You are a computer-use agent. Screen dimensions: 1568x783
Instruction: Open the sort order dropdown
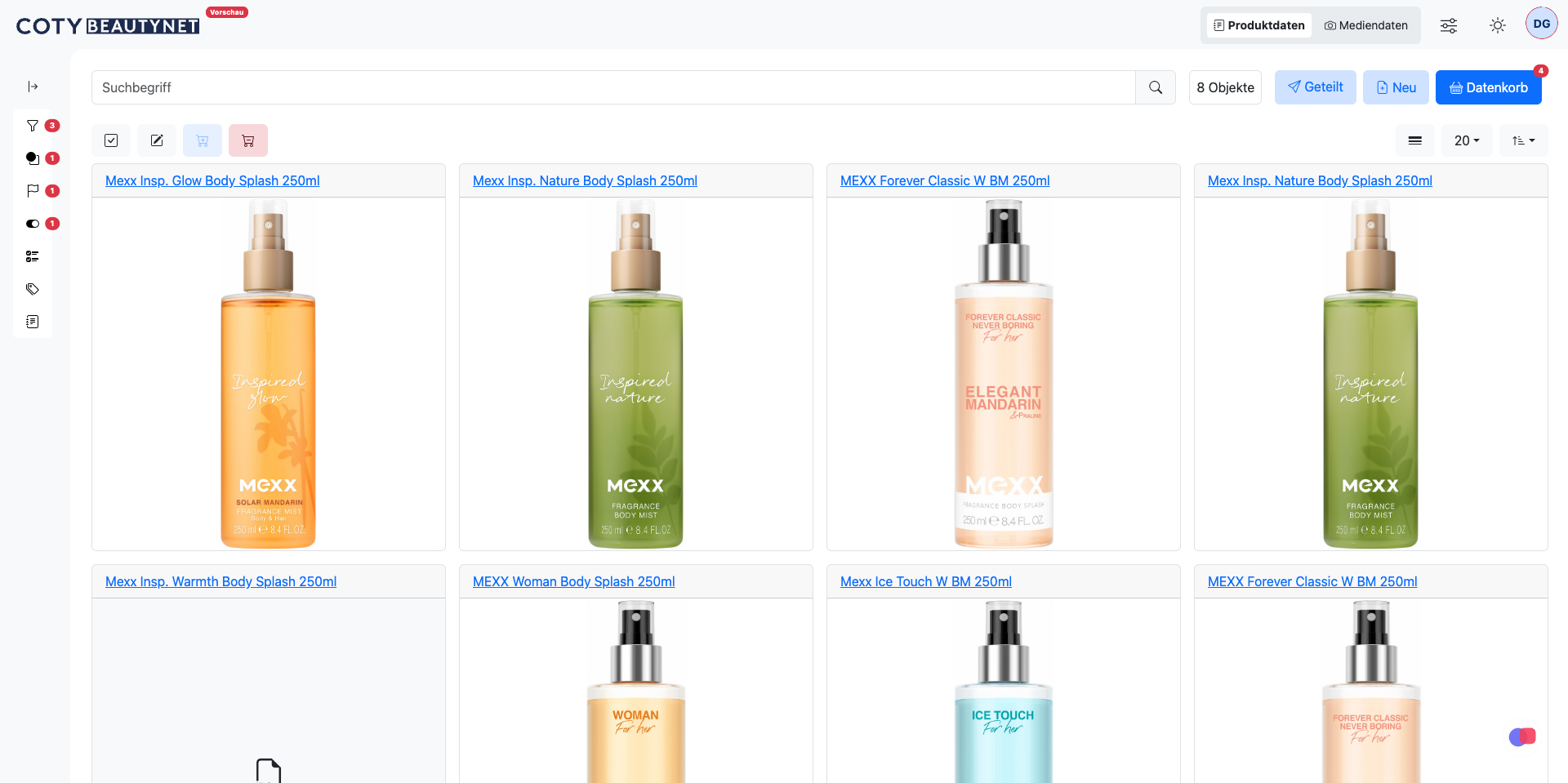coord(1523,140)
